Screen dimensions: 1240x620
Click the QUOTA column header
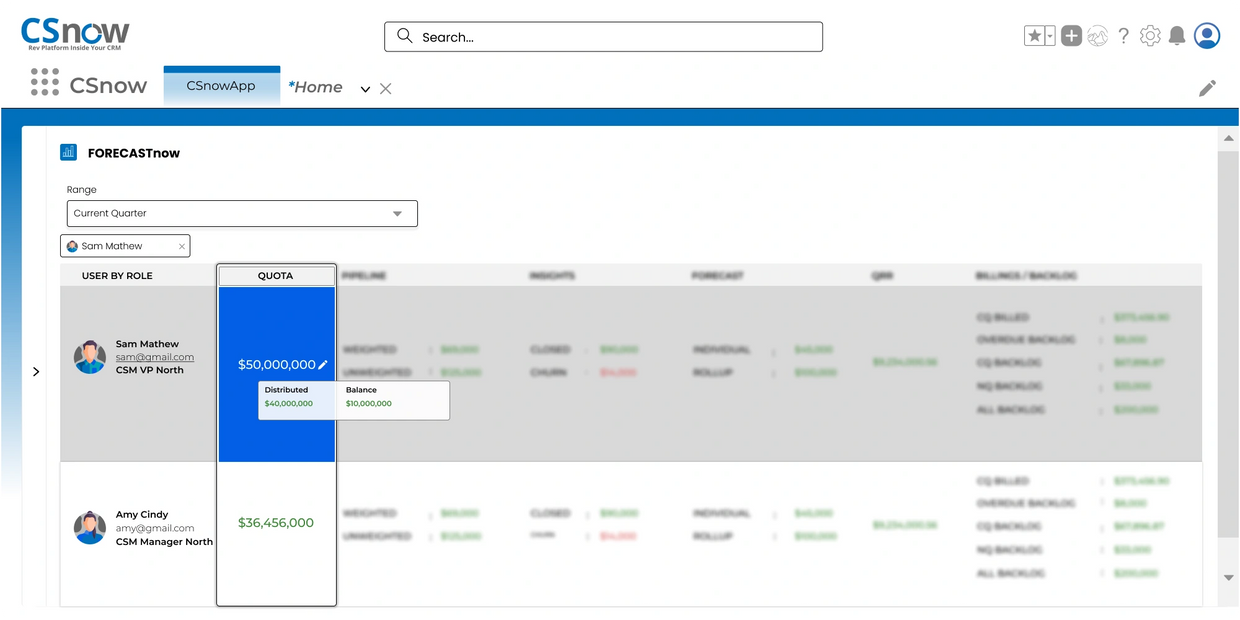point(276,276)
